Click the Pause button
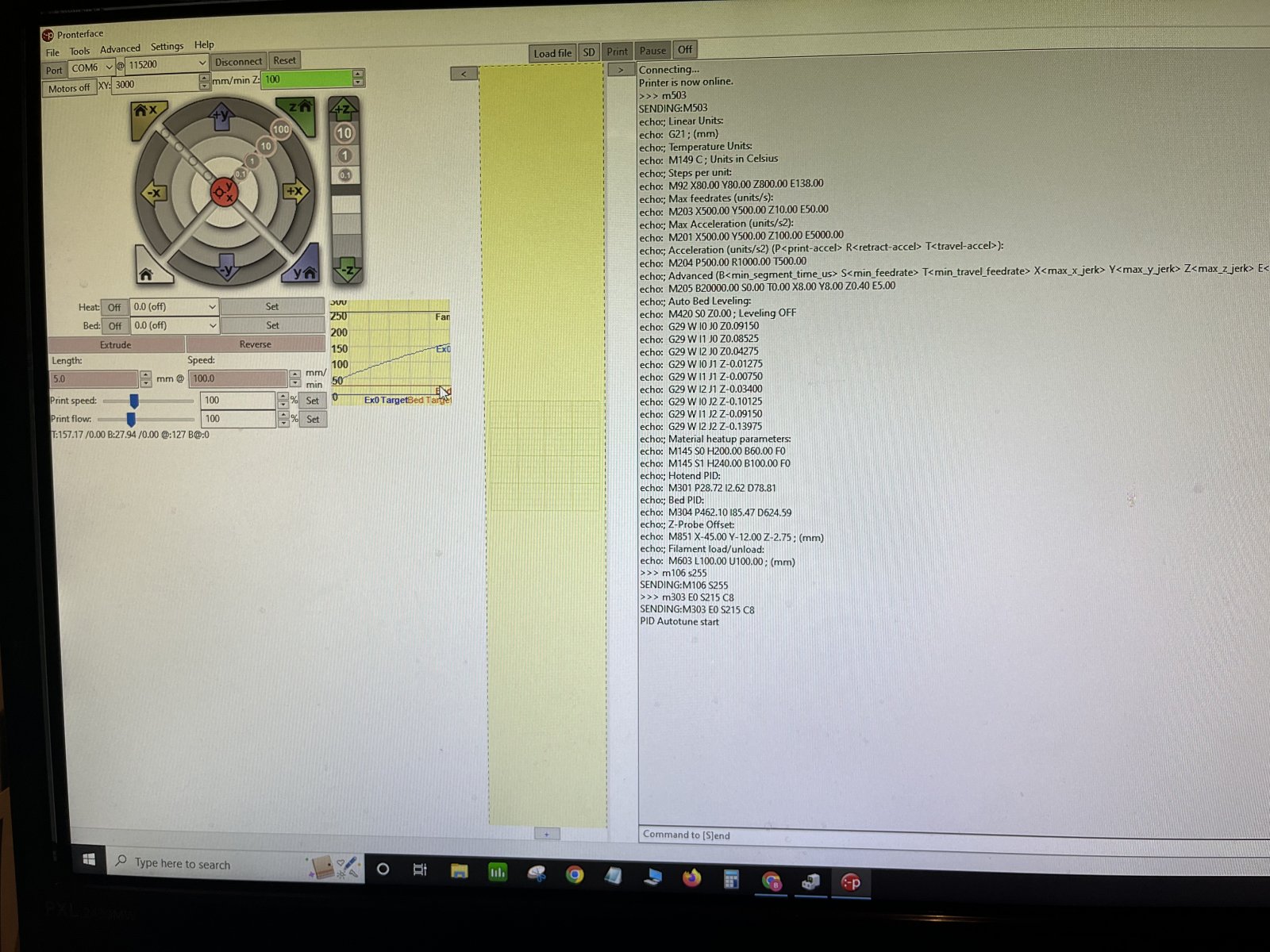The image size is (1270, 952). coord(652,51)
